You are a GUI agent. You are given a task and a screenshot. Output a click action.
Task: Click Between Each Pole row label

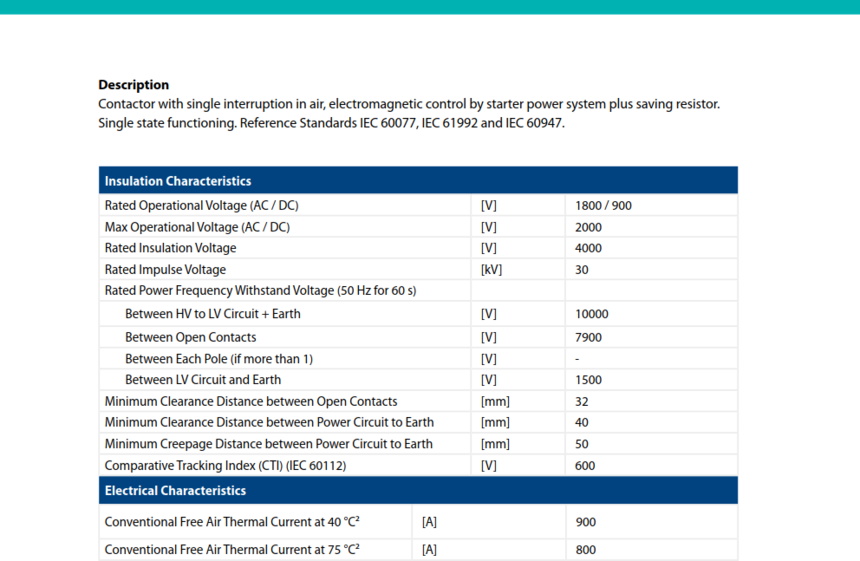point(218,359)
